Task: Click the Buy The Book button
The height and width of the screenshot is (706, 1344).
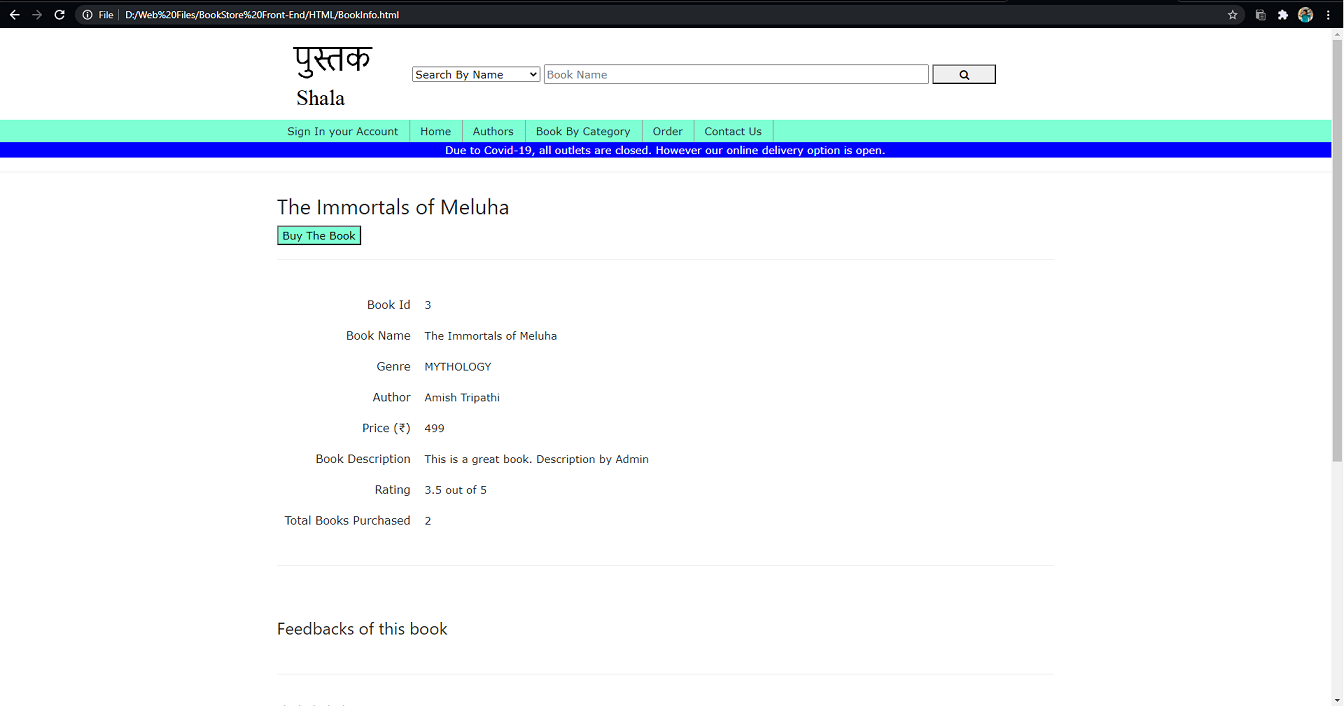Action: 318,235
